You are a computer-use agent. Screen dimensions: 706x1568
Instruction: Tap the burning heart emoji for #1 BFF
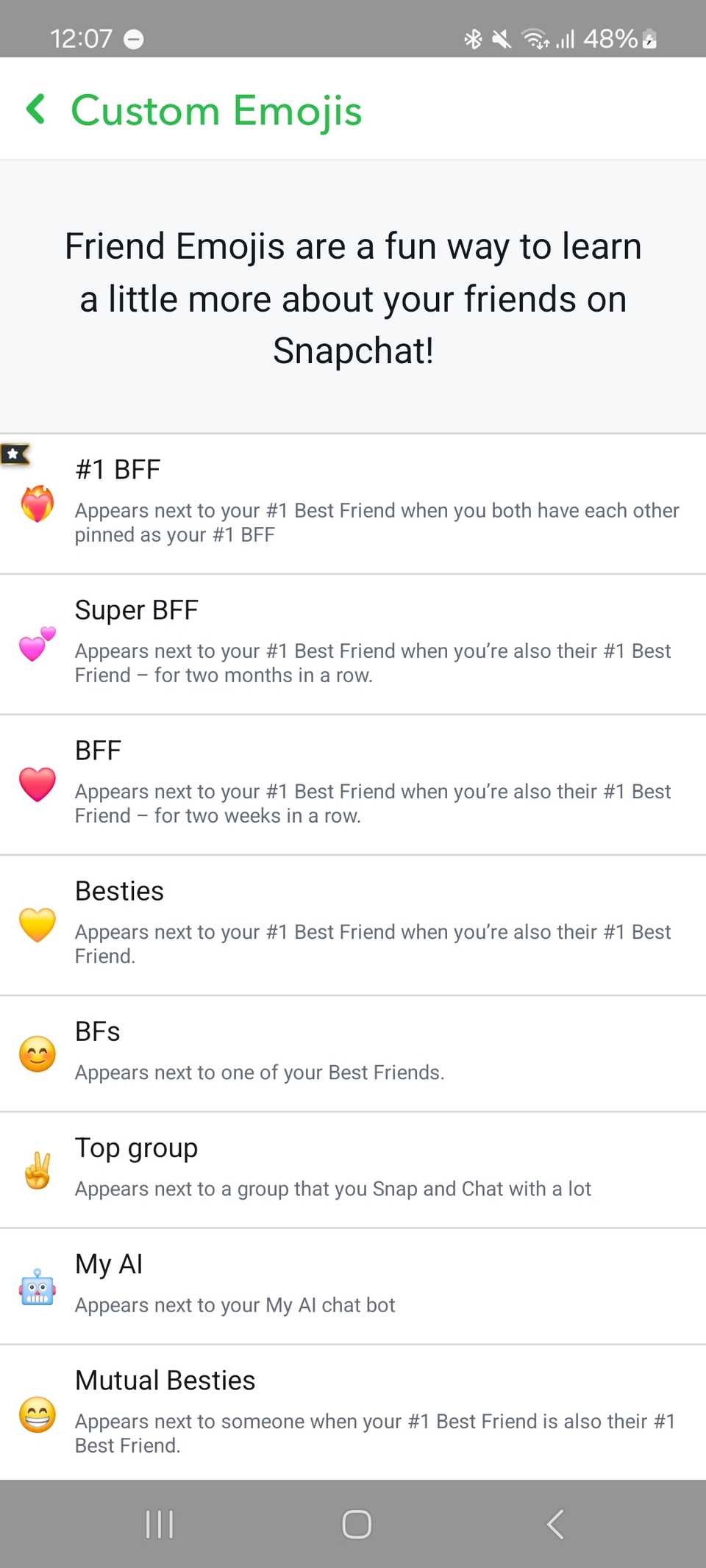click(x=38, y=504)
